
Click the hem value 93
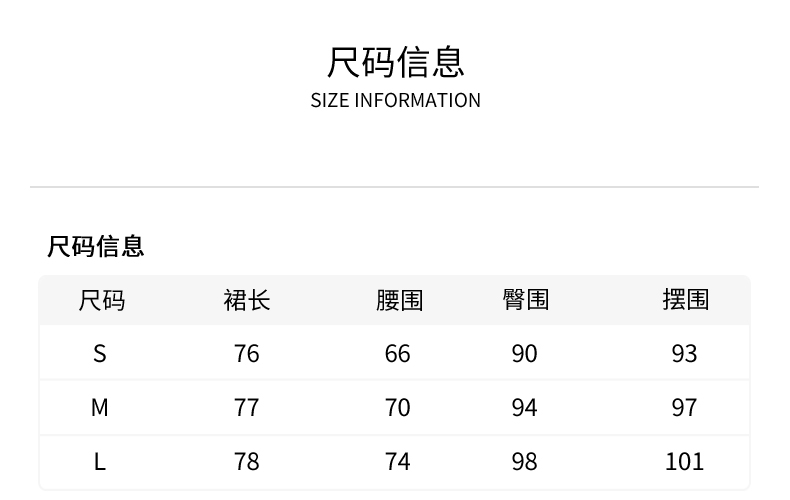(685, 354)
